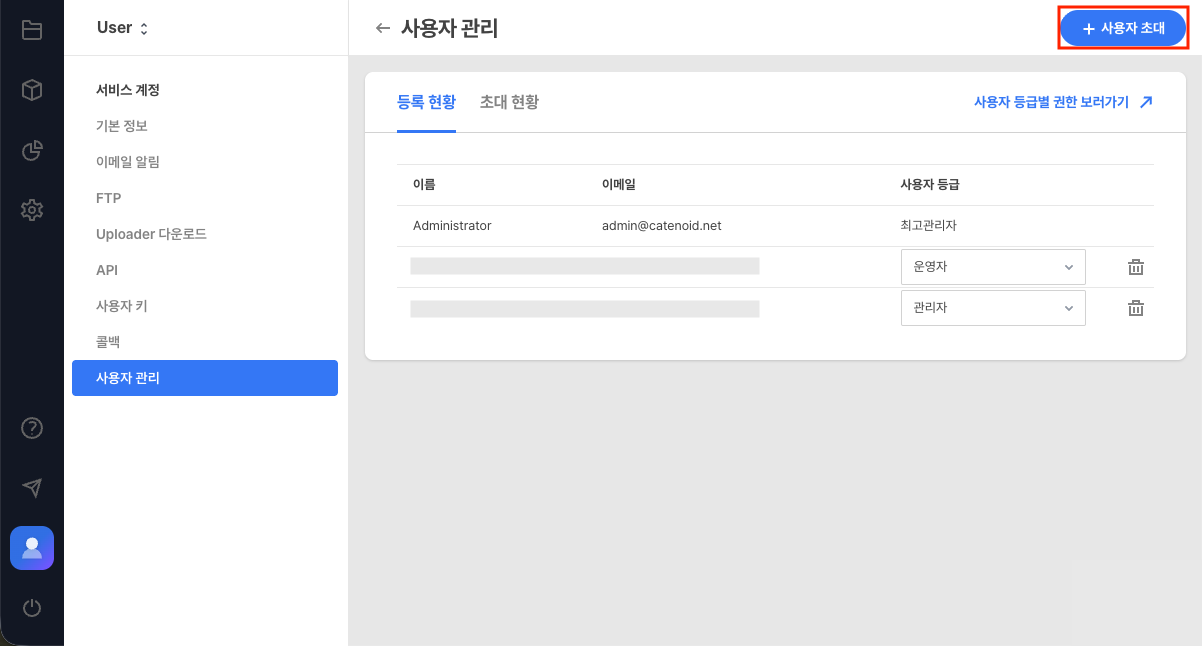Image resolution: width=1202 pixels, height=646 pixels.
Task: Open the settings gear icon in sidebar
Action: coord(31,210)
